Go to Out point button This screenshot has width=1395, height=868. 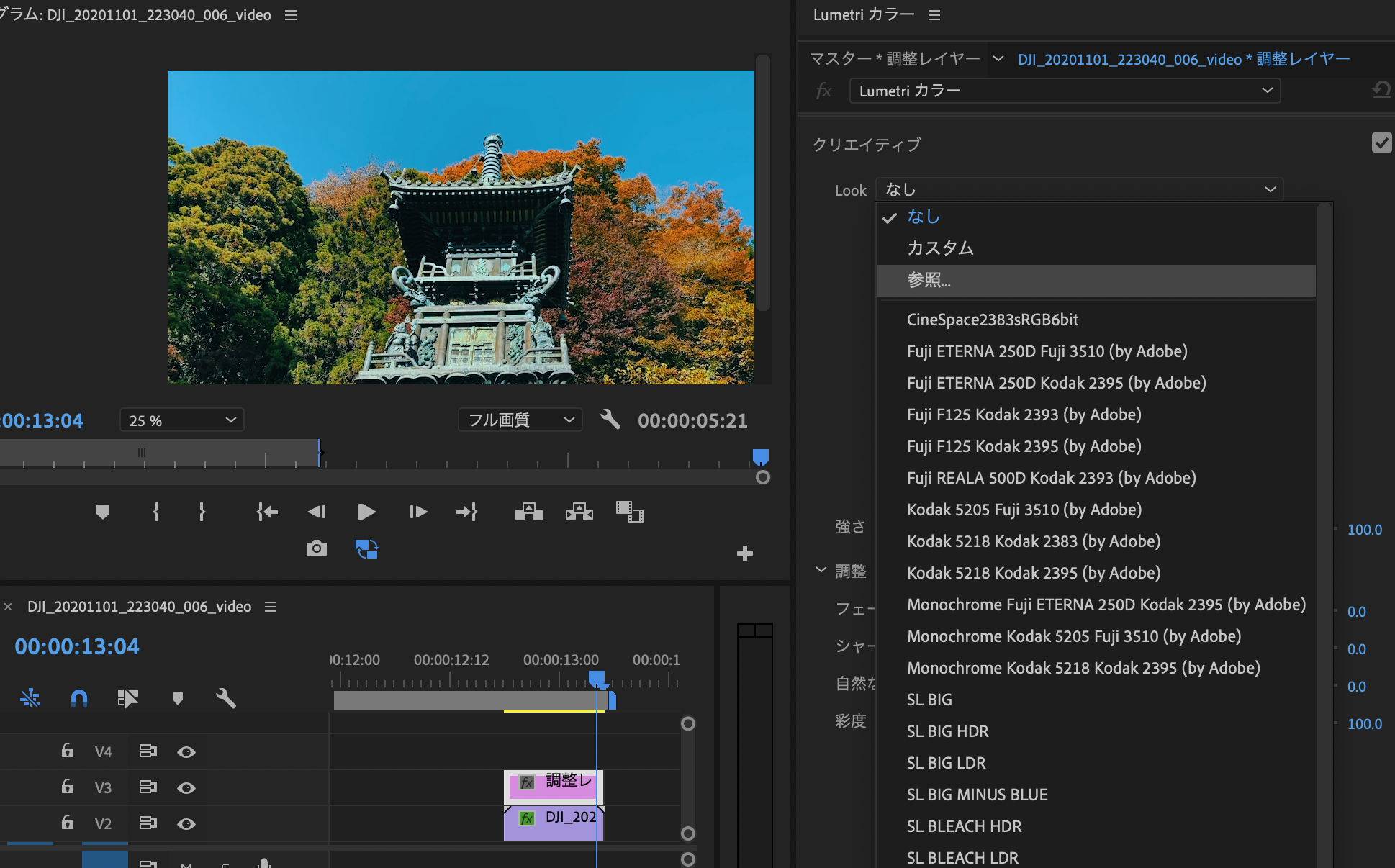(467, 512)
